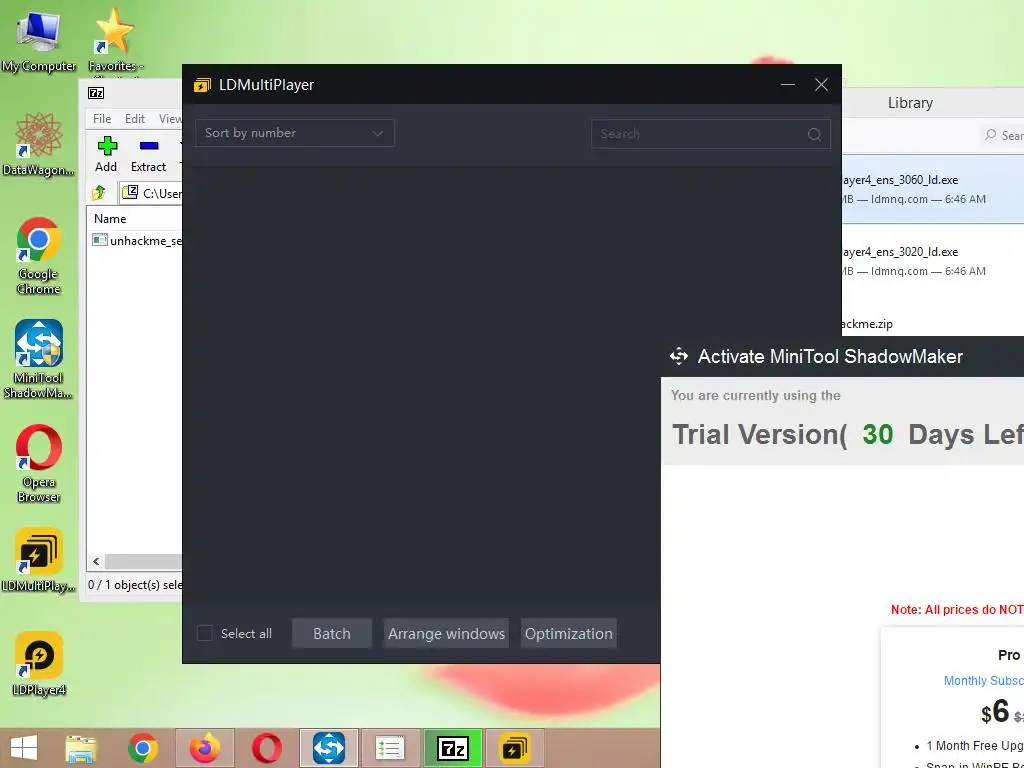Close the LDMultiPlayer window
This screenshot has width=1024, height=768.
821,84
